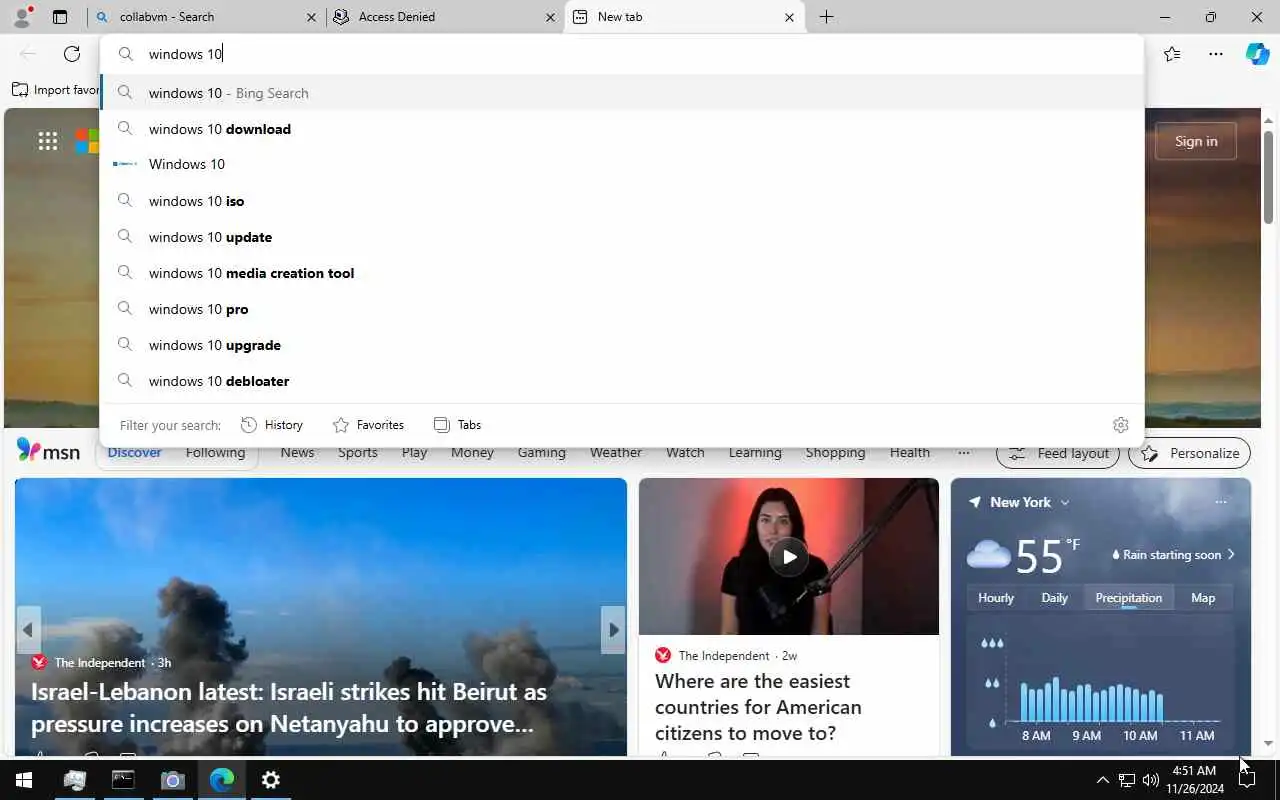This screenshot has height=800, width=1280.
Task: Open the Copilot sidebar icon
Action: (1257, 54)
